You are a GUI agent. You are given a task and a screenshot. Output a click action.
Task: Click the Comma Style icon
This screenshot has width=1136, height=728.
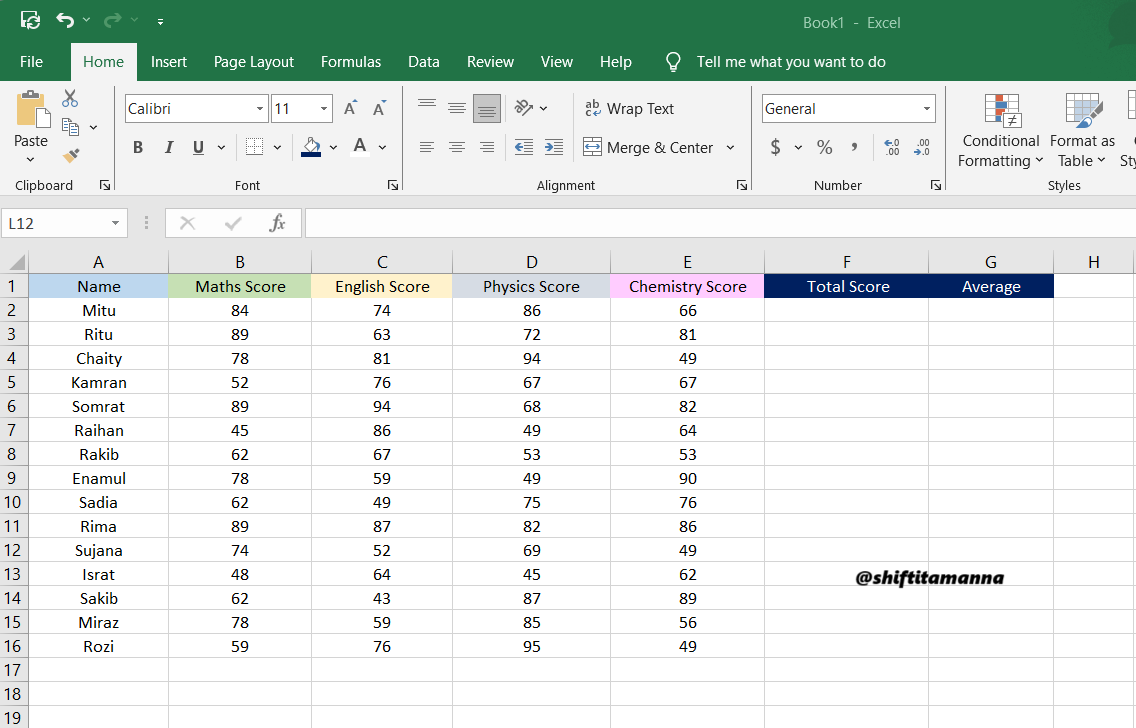coord(855,148)
